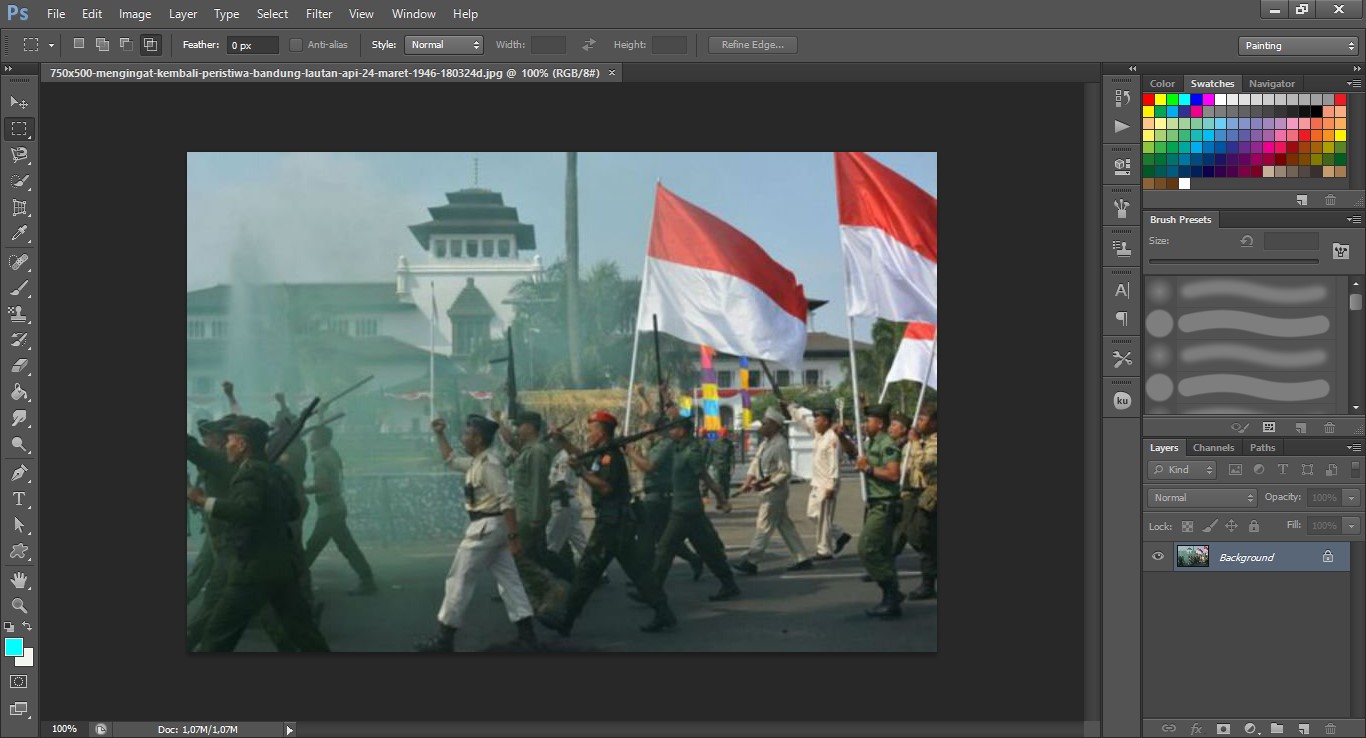Toggle lock position for the layer
This screenshot has width=1366, height=738.
coord(1231,526)
